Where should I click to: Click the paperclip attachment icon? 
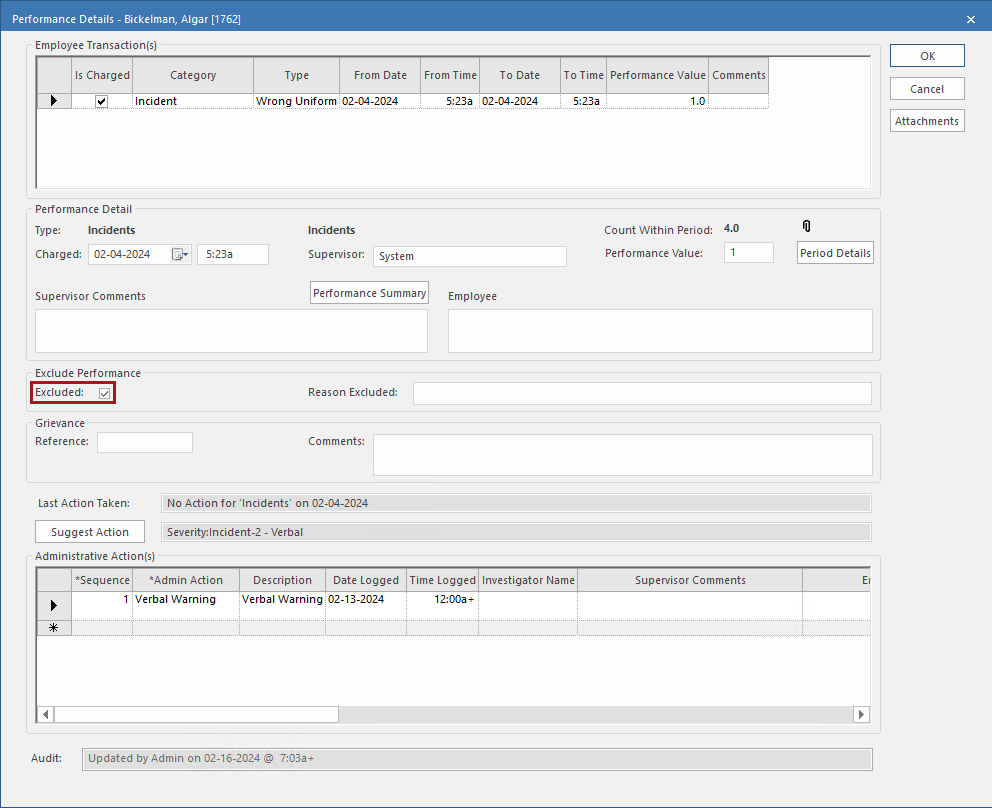pyautogui.click(x=806, y=226)
